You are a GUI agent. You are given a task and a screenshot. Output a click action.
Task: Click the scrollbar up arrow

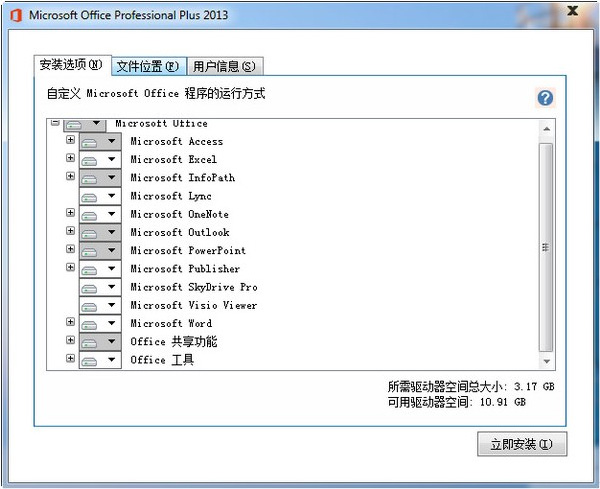tap(546, 129)
